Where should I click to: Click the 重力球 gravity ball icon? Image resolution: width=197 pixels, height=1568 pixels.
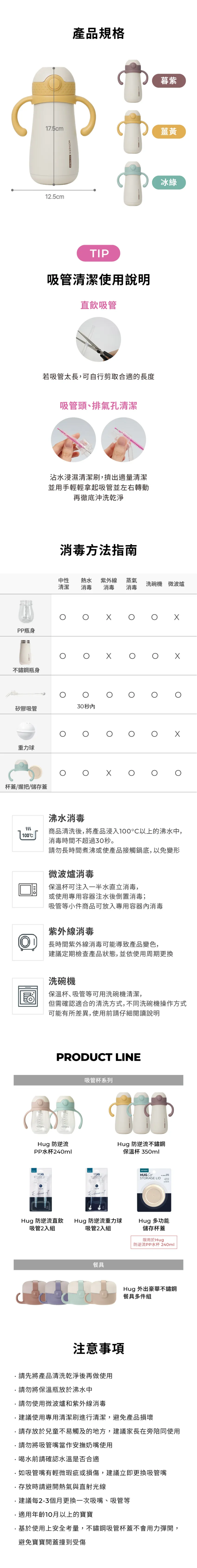pos(26,730)
